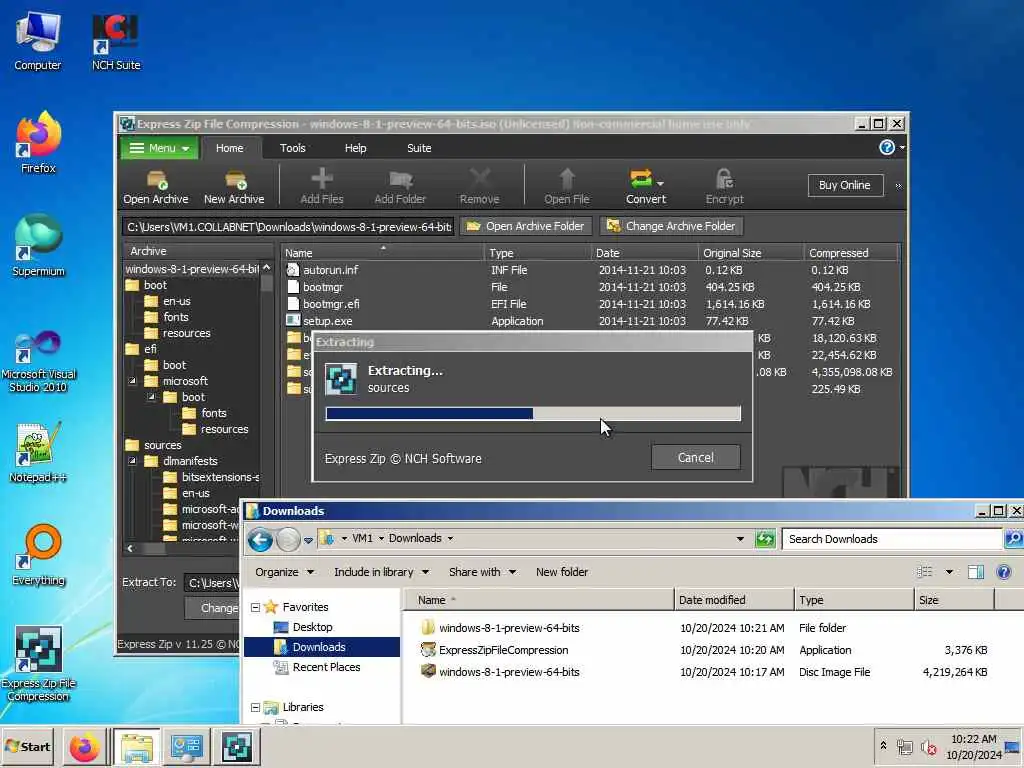Open the NCH Suite desktop shortcut
This screenshot has height=768, width=1024.
(116, 41)
